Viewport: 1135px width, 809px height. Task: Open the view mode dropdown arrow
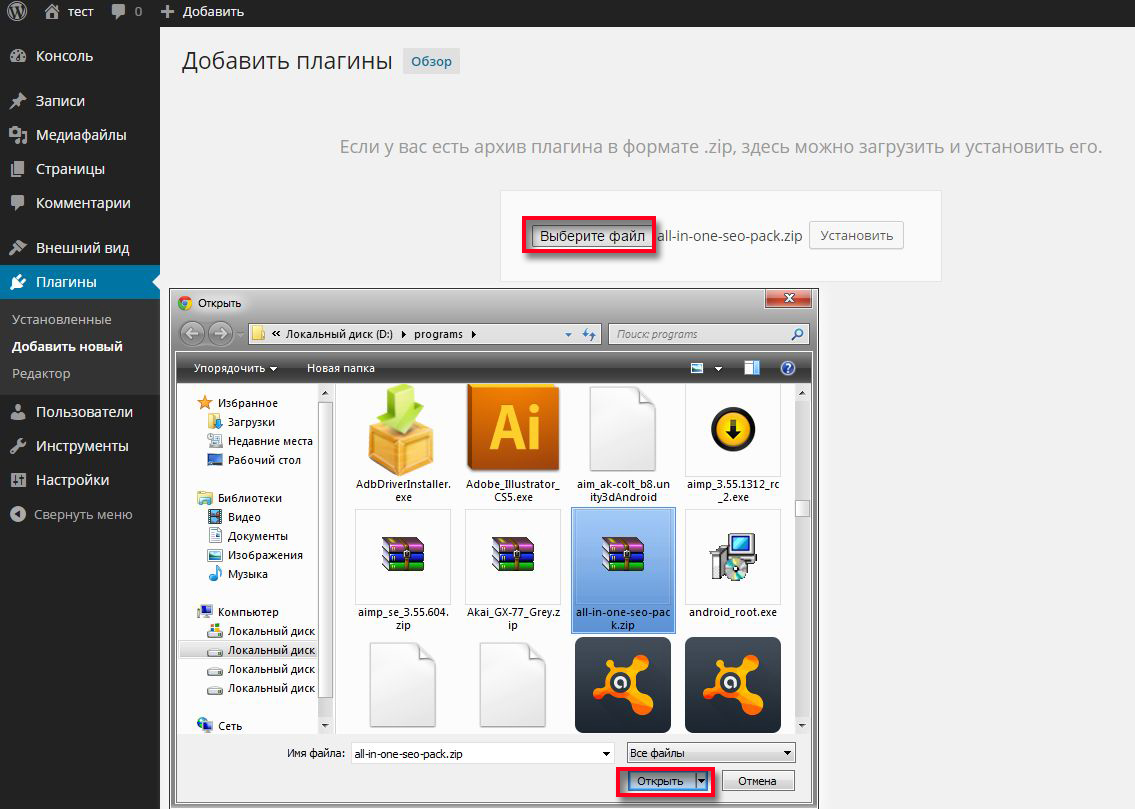[x=718, y=368]
